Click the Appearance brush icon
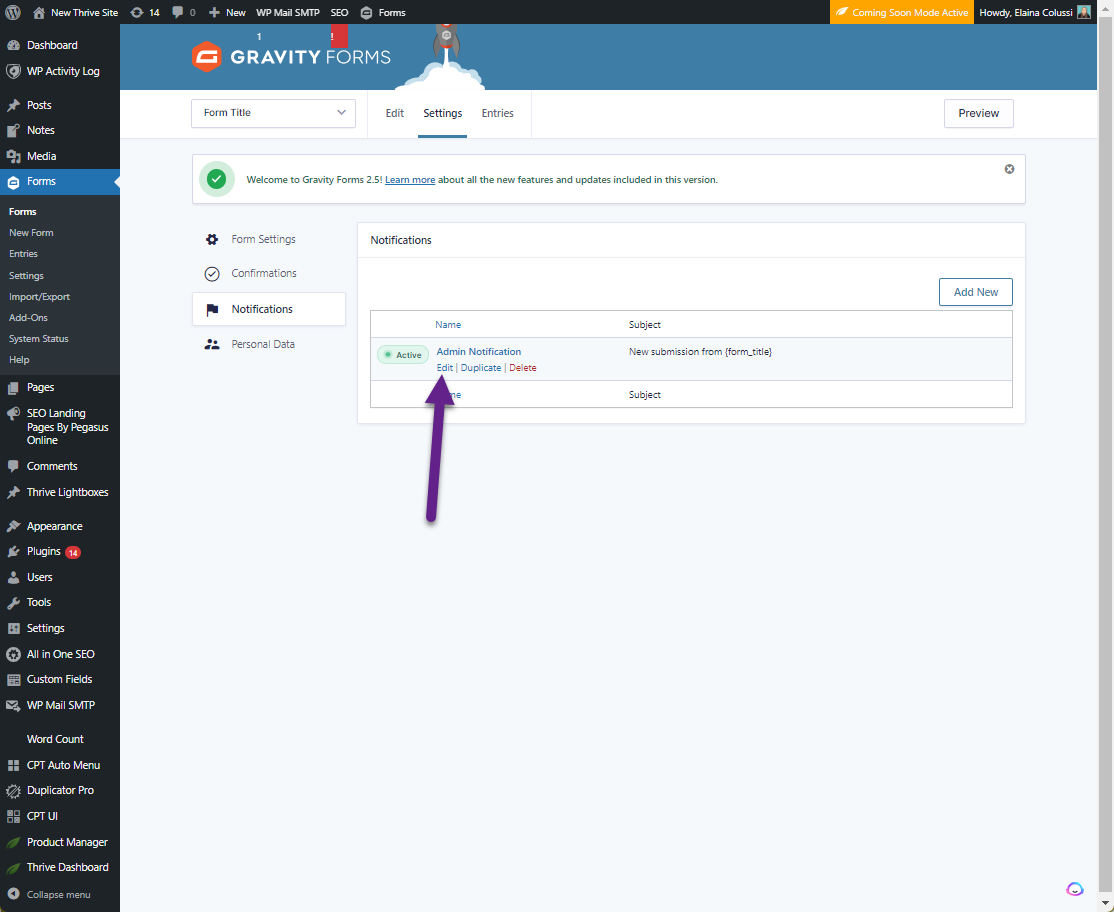 [13, 526]
